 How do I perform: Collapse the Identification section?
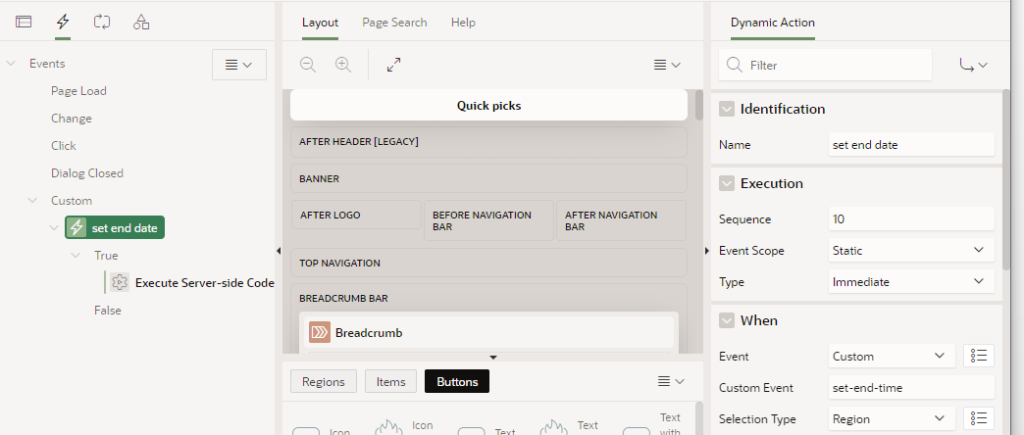pyautogui.click(x=727, y=109)
